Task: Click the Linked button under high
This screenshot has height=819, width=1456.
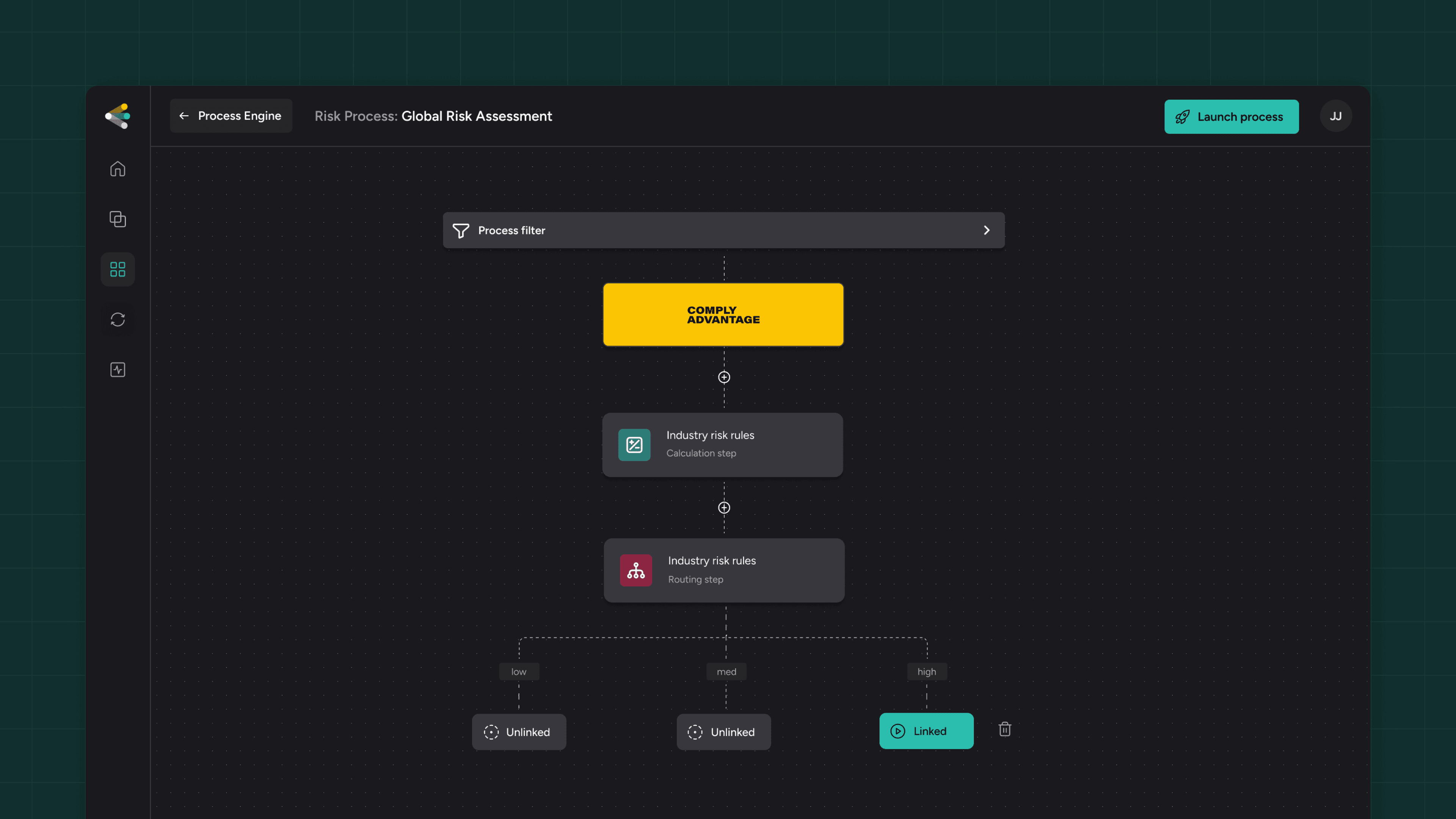Action: 926,731
